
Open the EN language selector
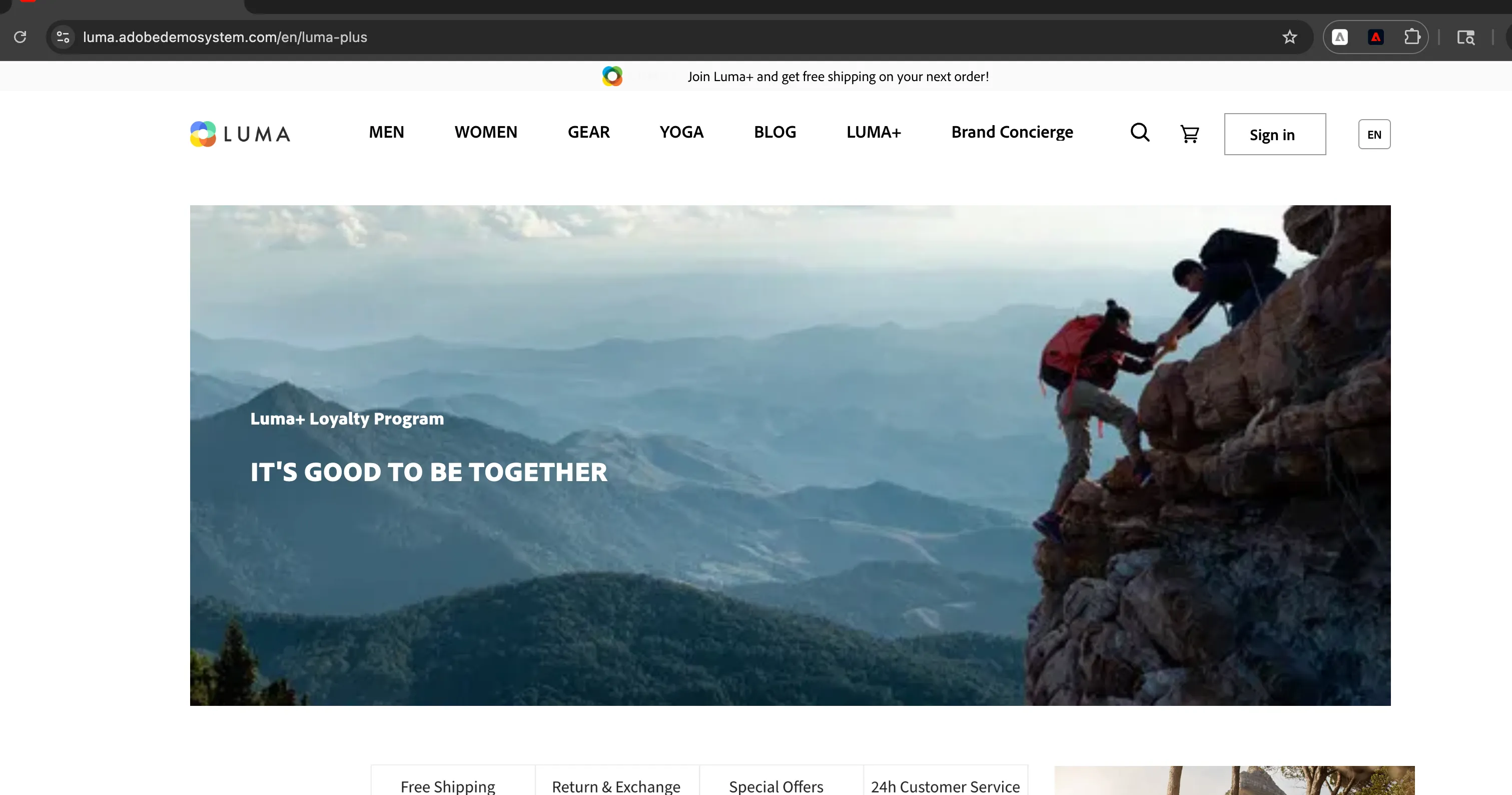1374,135
